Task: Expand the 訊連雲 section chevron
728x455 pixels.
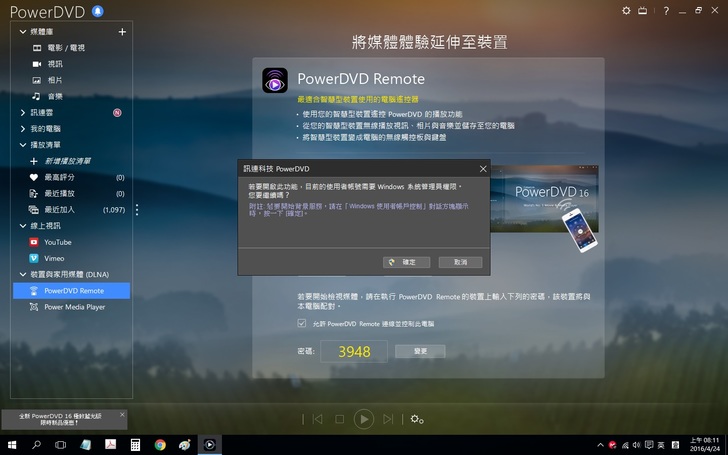Action: point(22,112)
